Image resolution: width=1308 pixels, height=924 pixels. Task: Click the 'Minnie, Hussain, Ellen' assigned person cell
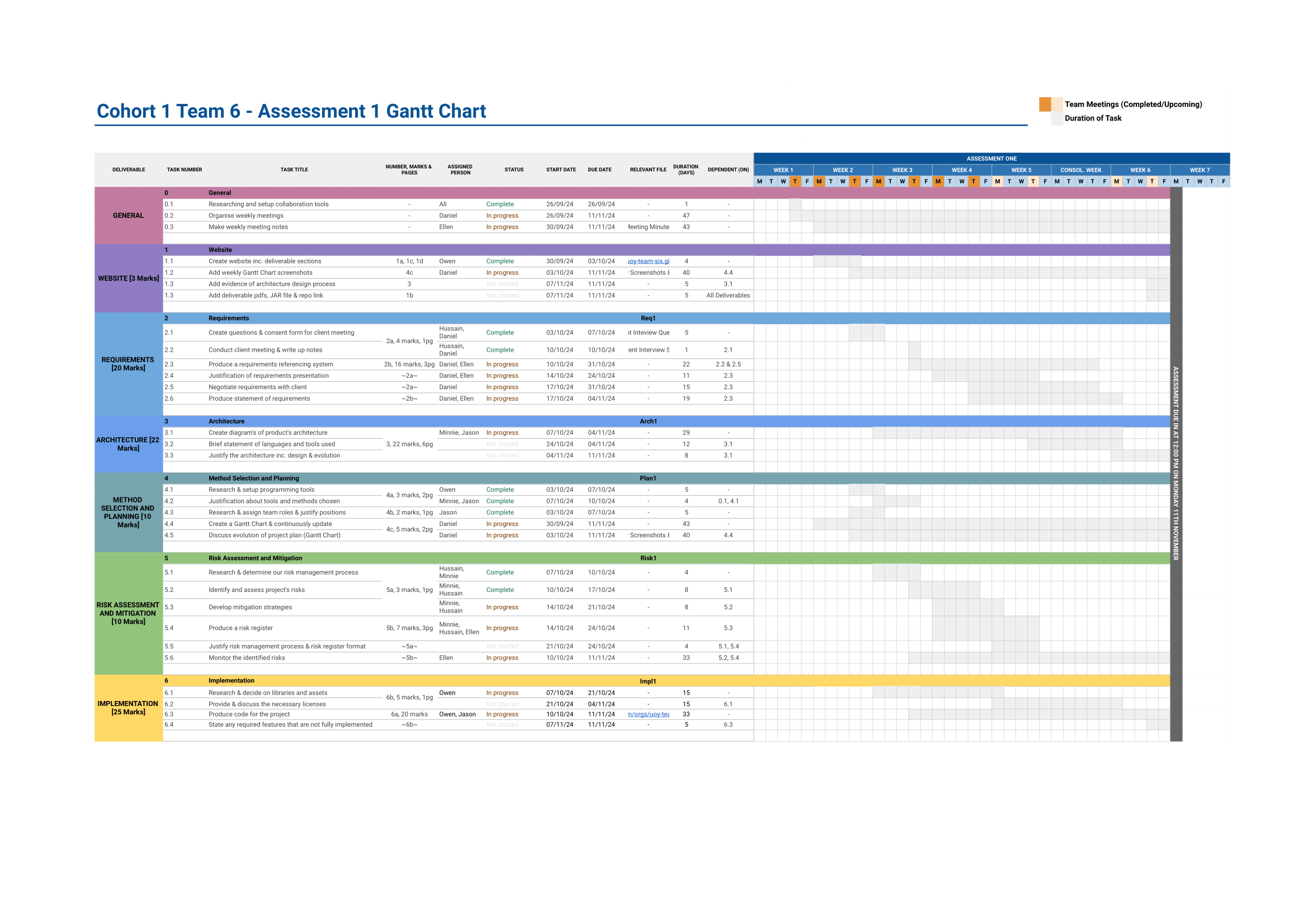tap(459, 628)
